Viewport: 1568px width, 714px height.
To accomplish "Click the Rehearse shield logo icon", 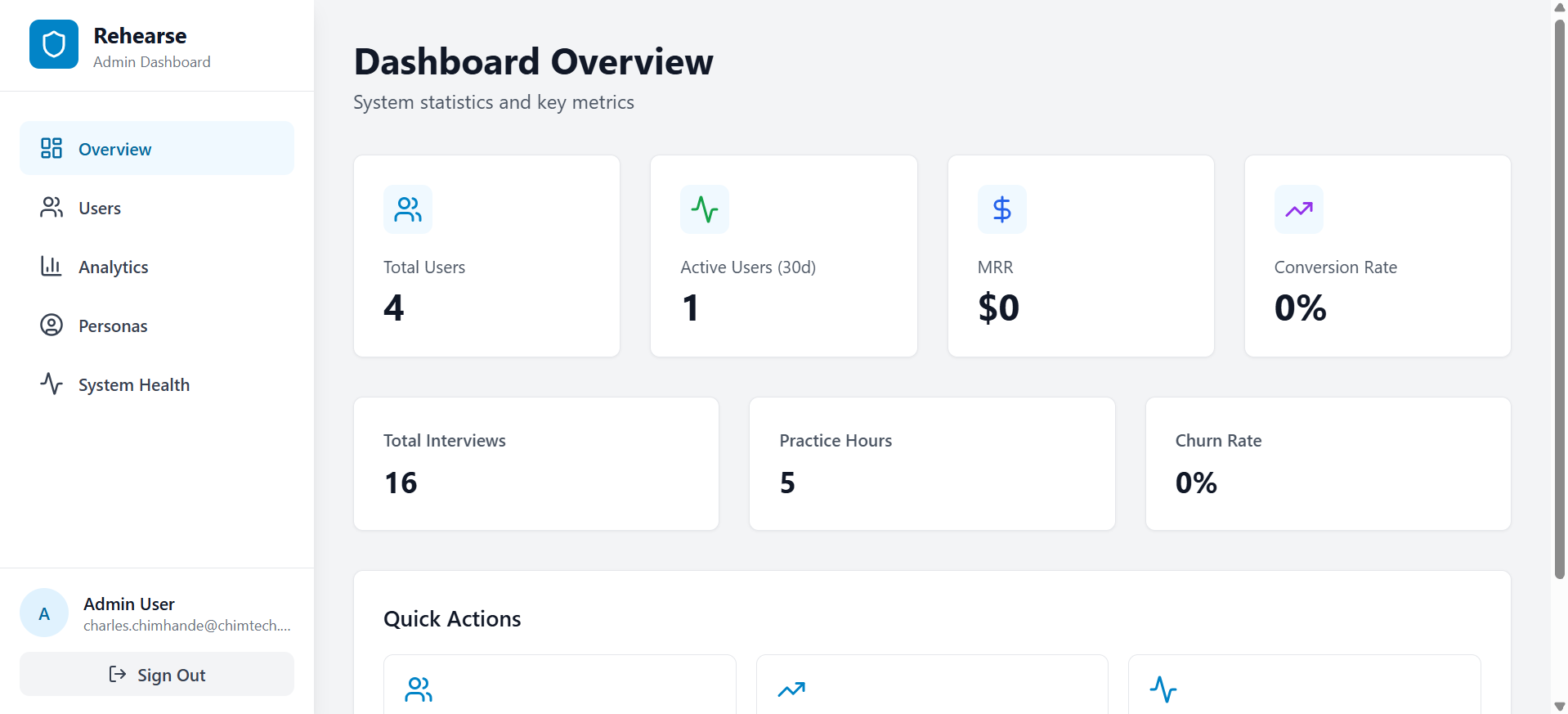I will click(x=54, y=44).
